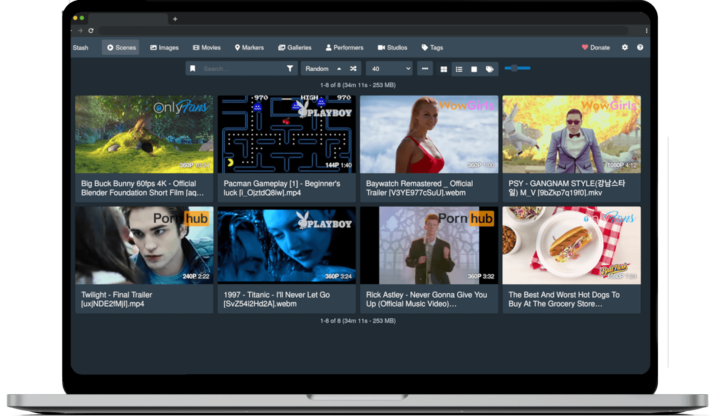Click Pornhub logo on Twilight card

181,219
